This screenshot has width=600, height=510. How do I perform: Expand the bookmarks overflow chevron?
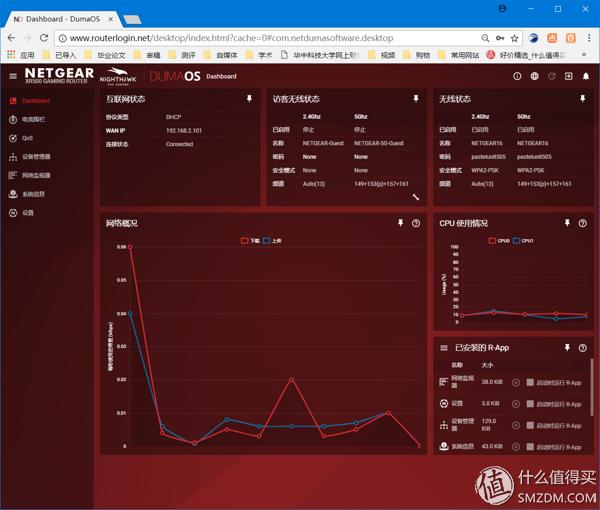click(584, 55)
